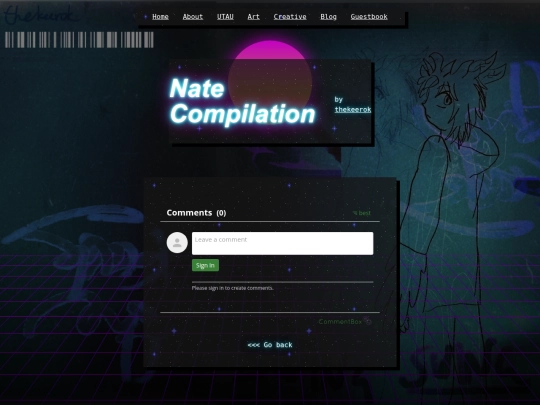Go to the About page
Viewport: 540px width, 405px height.
(193, 17)
